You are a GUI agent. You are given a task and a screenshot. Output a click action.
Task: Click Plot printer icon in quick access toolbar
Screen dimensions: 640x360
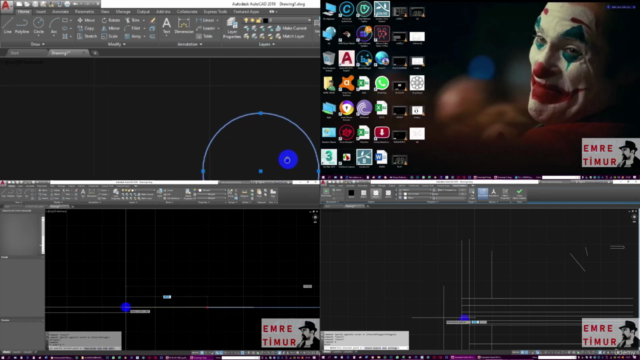[67, 4]
